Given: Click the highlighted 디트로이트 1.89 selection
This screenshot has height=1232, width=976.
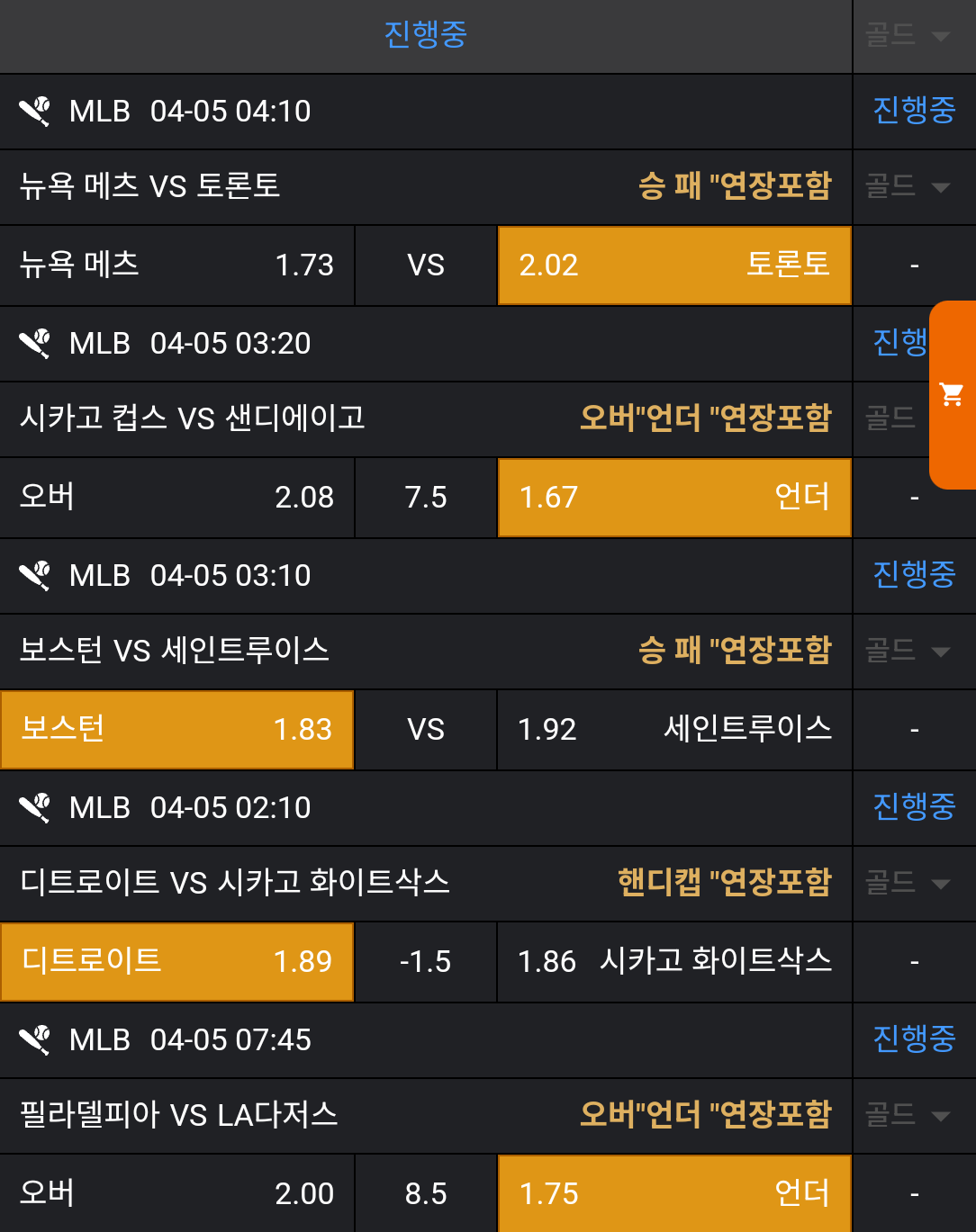Looking at the screenshot, I should coord(177,962).
